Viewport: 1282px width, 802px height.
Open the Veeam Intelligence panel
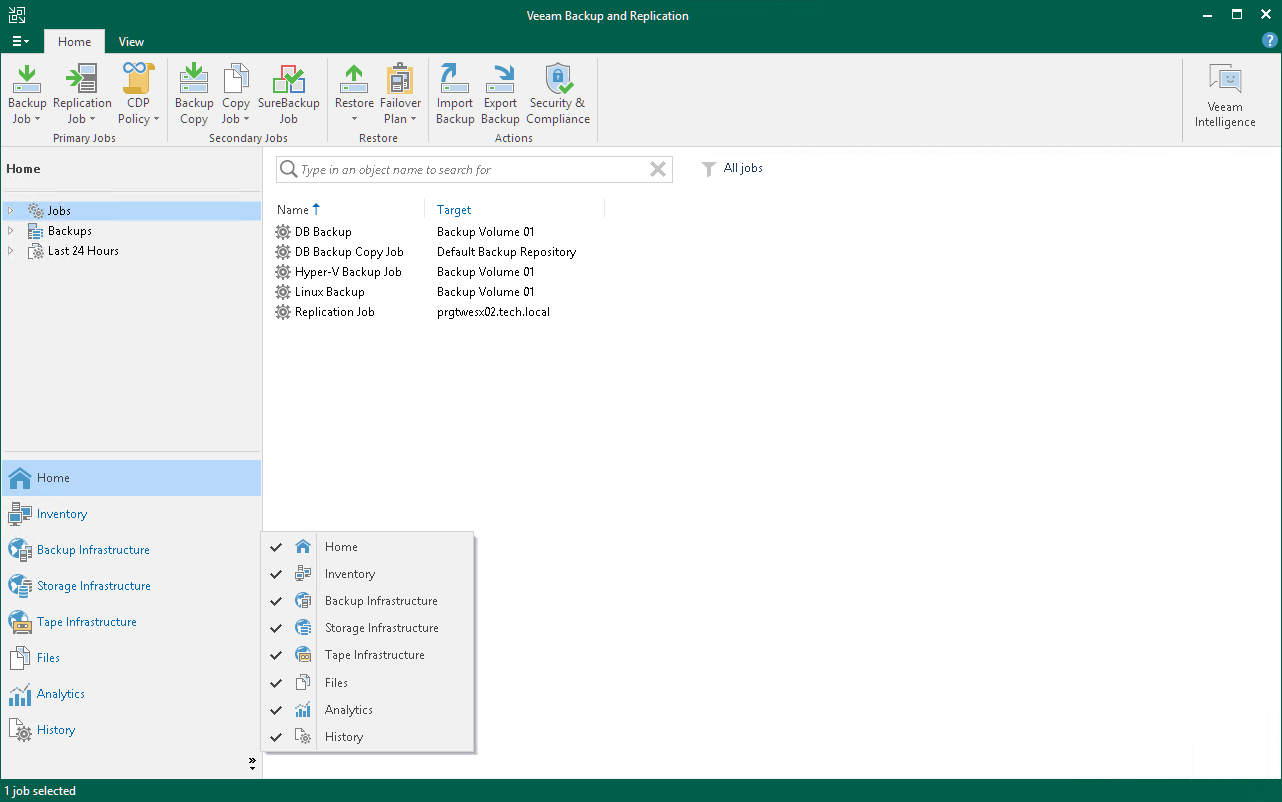coord(1225,96)
